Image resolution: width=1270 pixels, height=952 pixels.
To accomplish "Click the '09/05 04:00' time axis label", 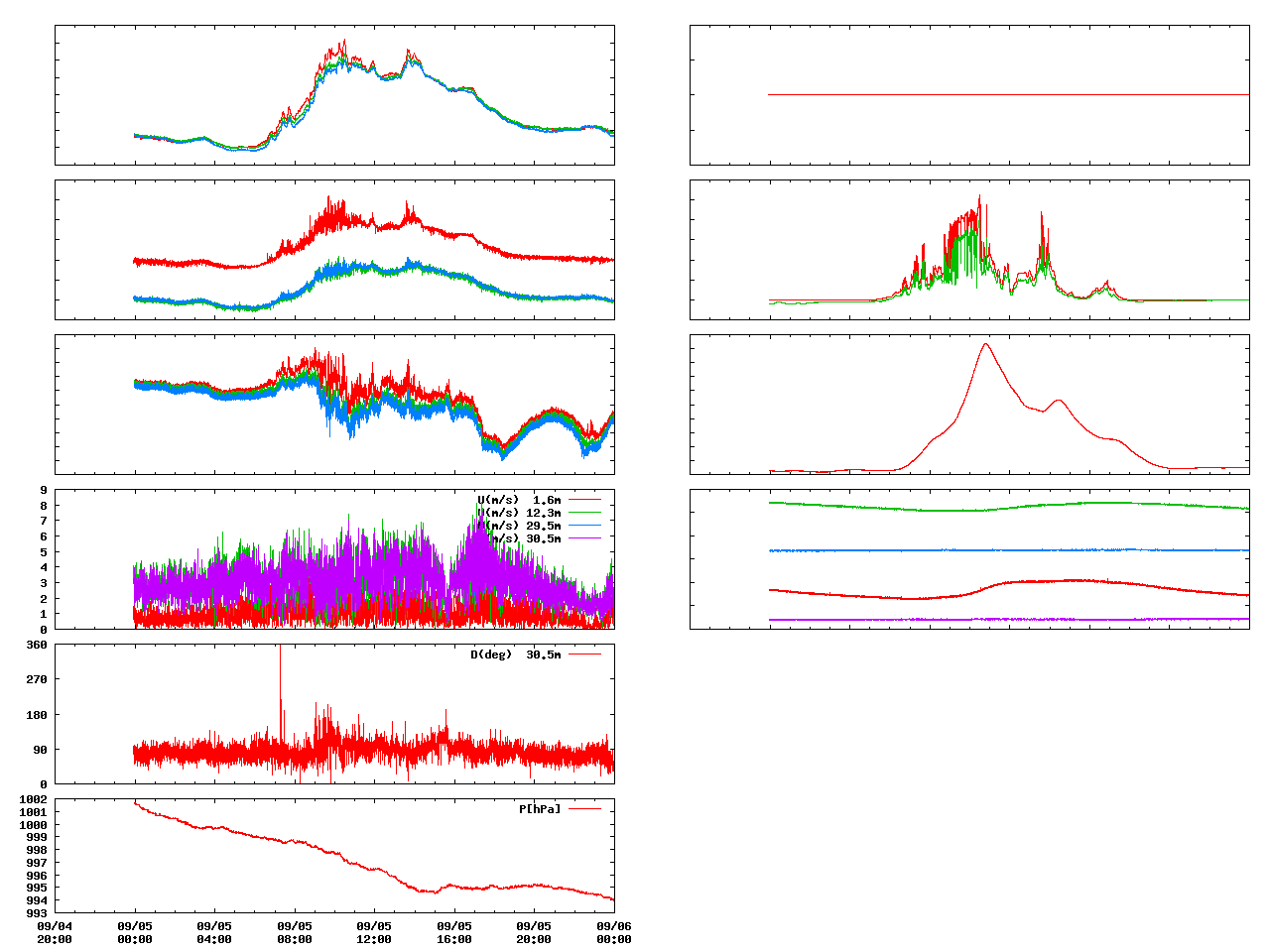I will (214, 932).
